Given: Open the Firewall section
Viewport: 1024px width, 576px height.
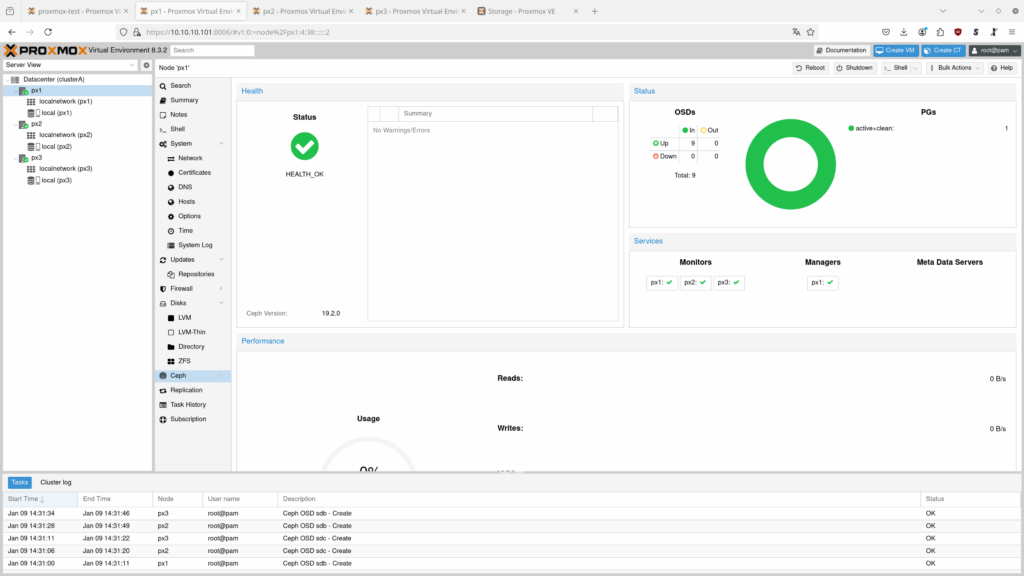Looking at the screenshot, I should [181, 289].
